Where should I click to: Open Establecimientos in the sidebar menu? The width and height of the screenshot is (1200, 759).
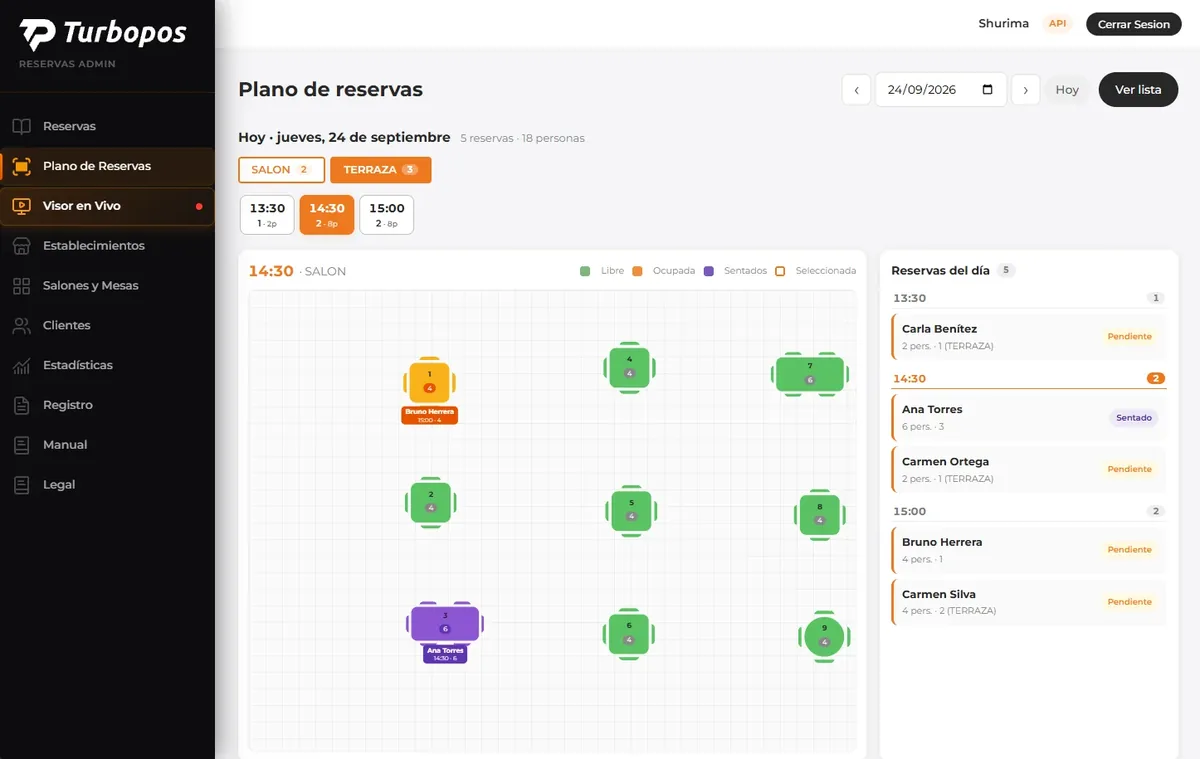[107, 246]
